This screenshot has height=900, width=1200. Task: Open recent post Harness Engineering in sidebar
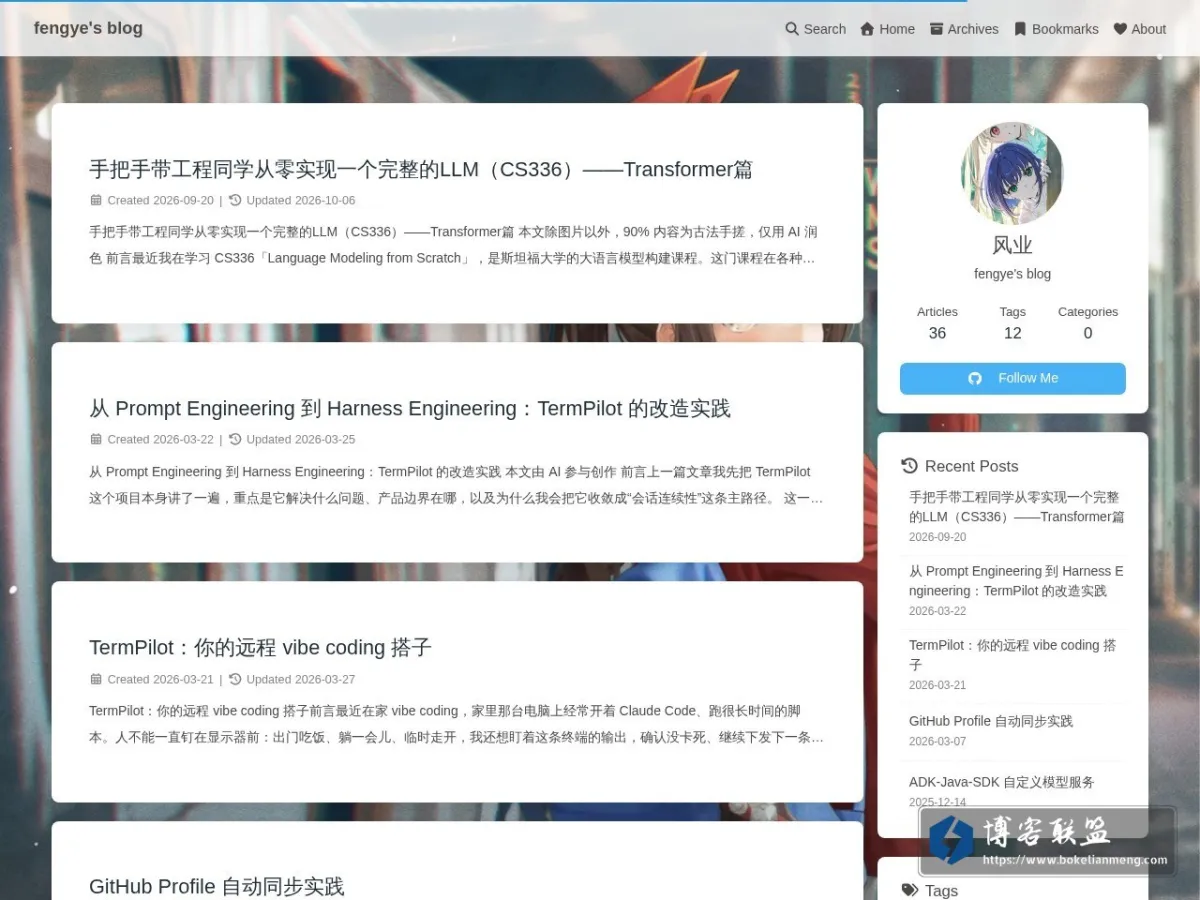[x=1016, y=581]
